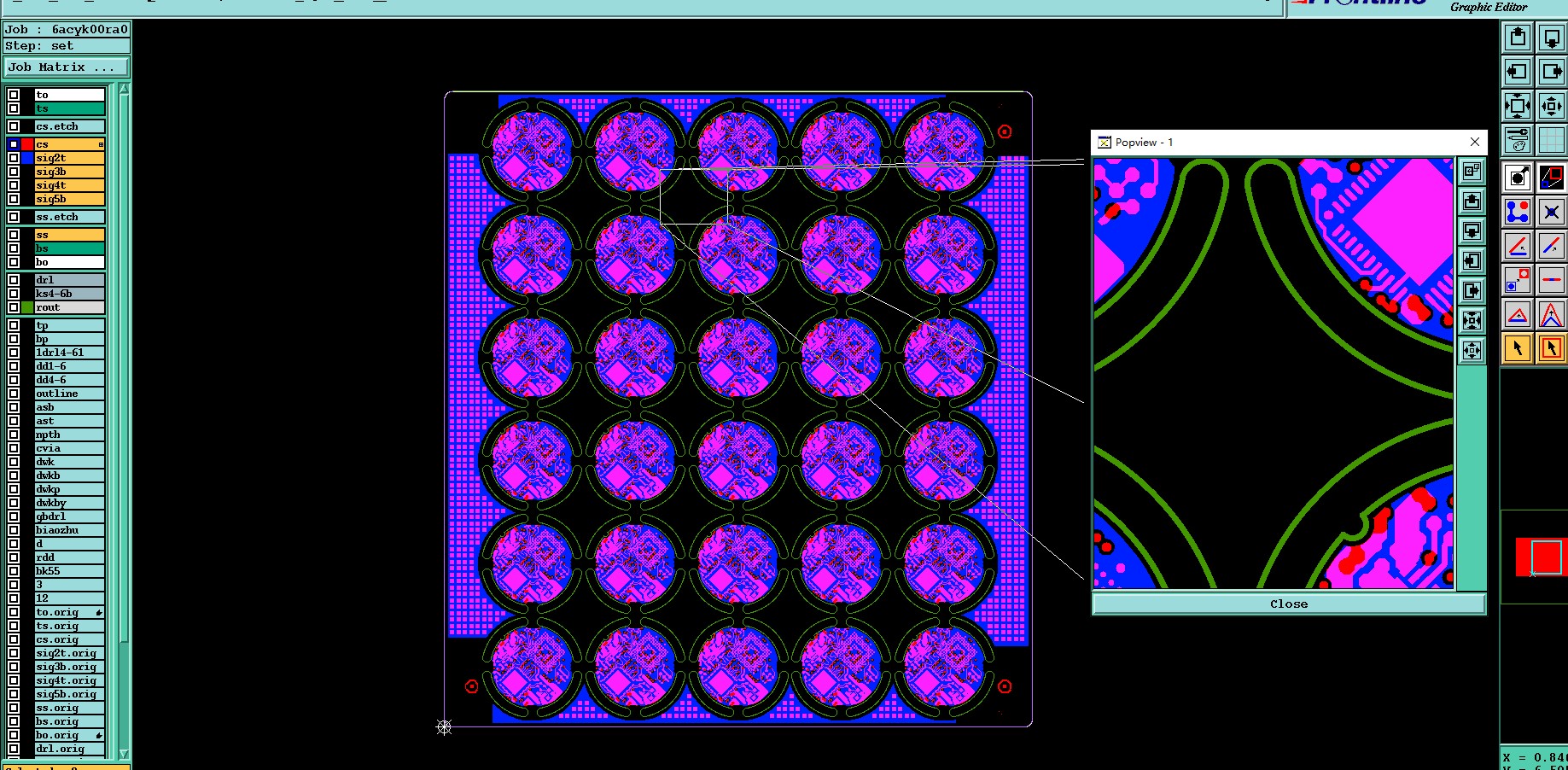The image size is (1568, 770).
Task: Select the npth layer name
Action: (x=69, y=435)
